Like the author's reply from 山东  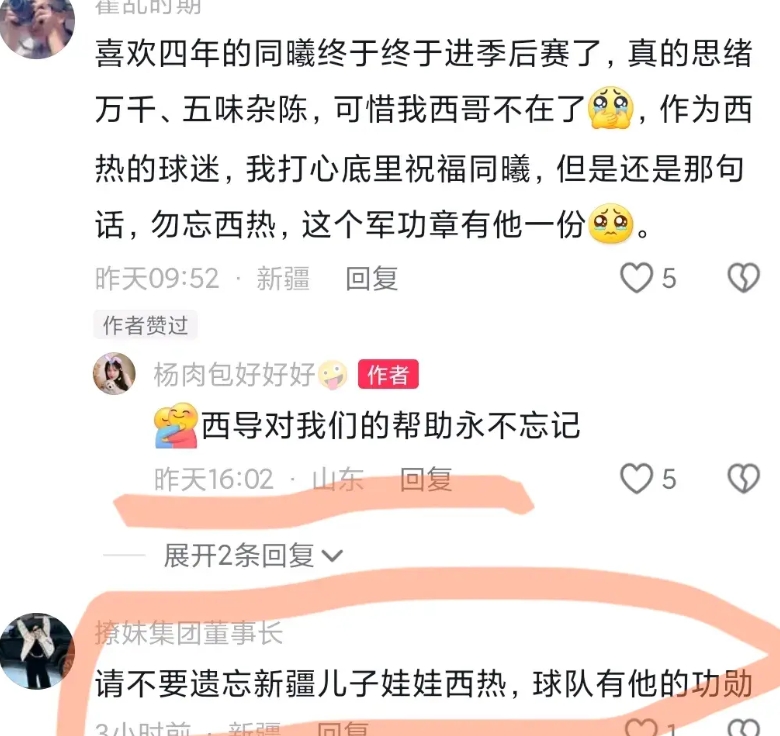coord(636,478)
